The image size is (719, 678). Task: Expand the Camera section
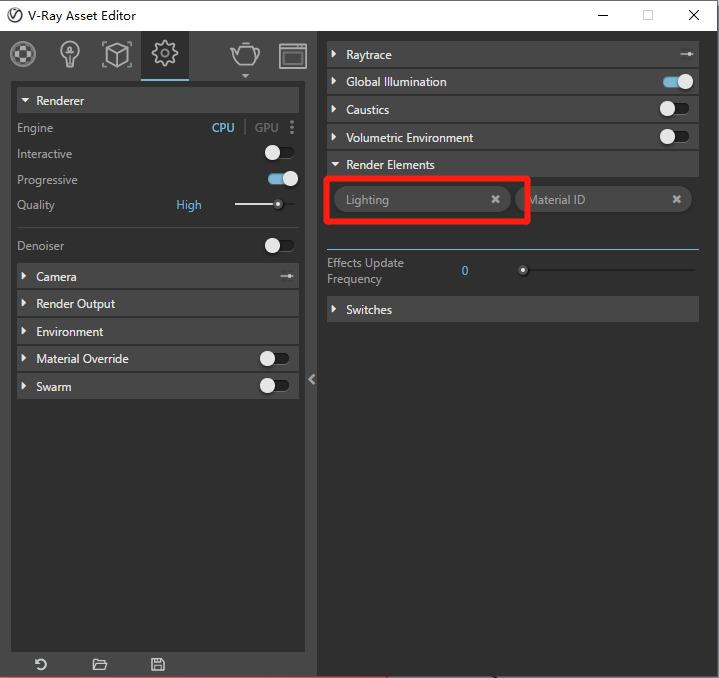[158, 276]
